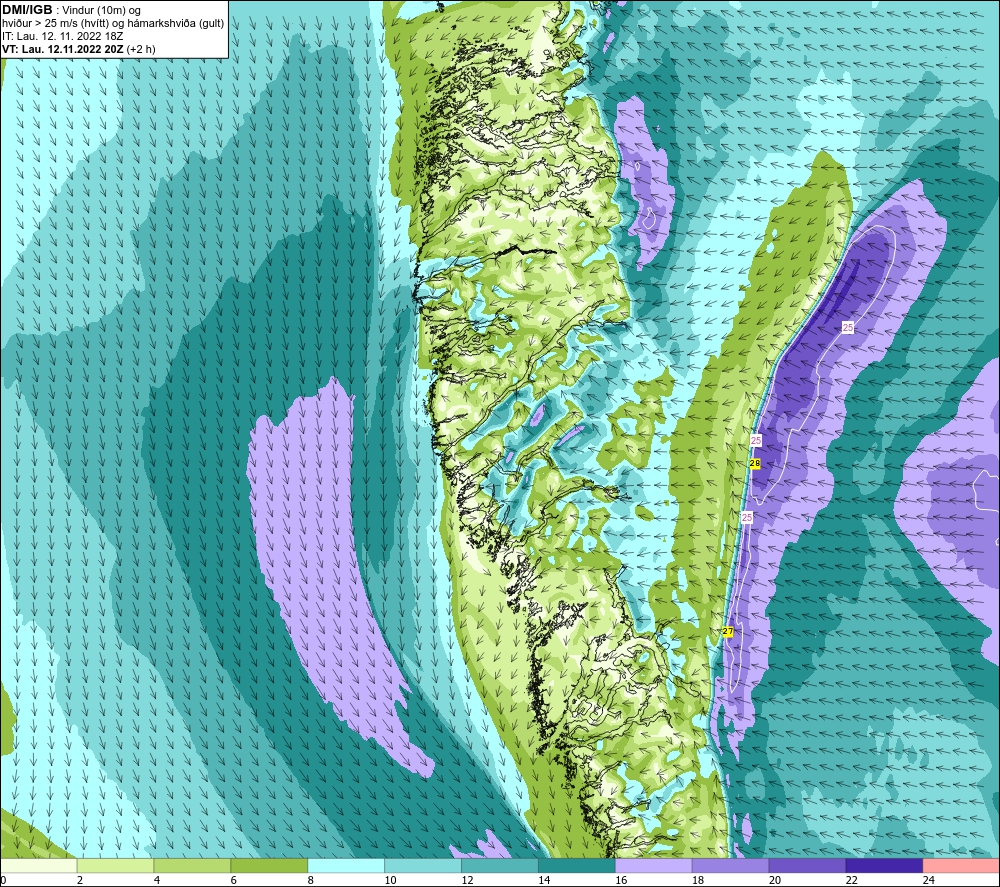Pick the 6–8 m/s dark green swatch
This screenshot has height=887, width=1000.
tap(269, 865)
